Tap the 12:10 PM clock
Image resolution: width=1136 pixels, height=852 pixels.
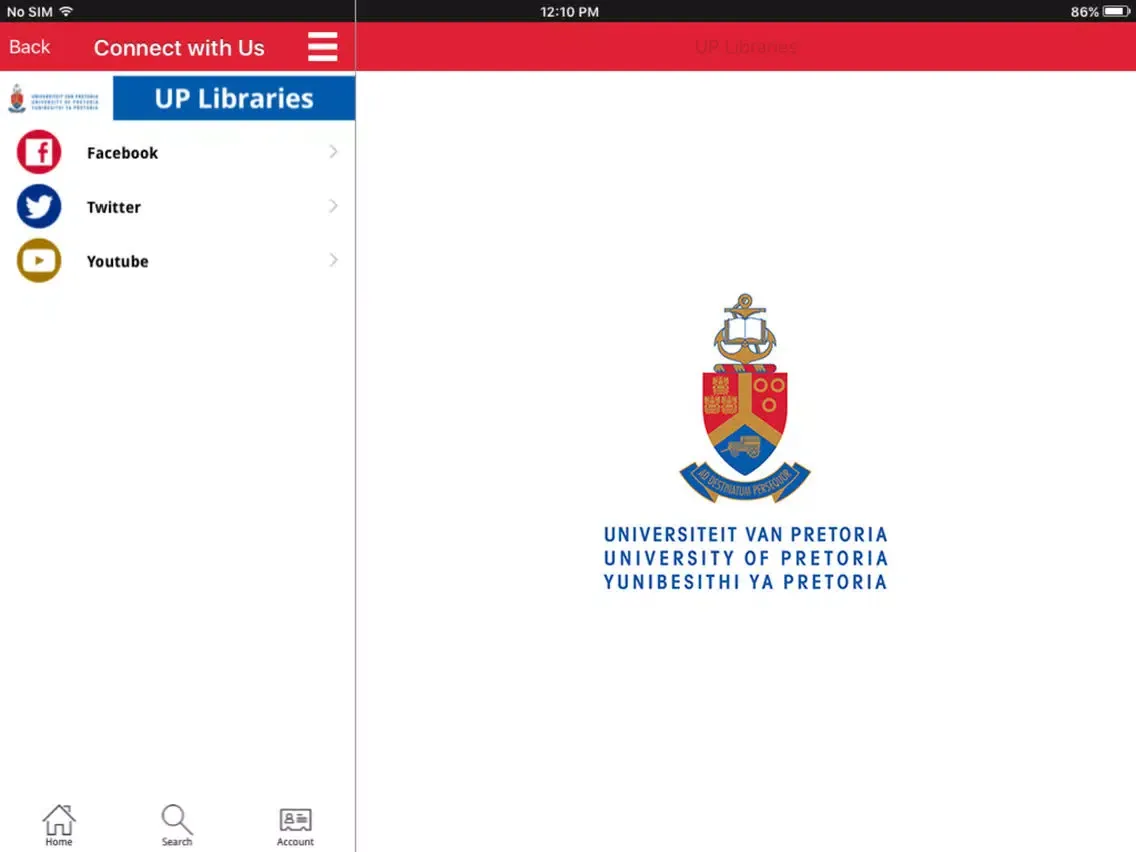pos(569,12)
